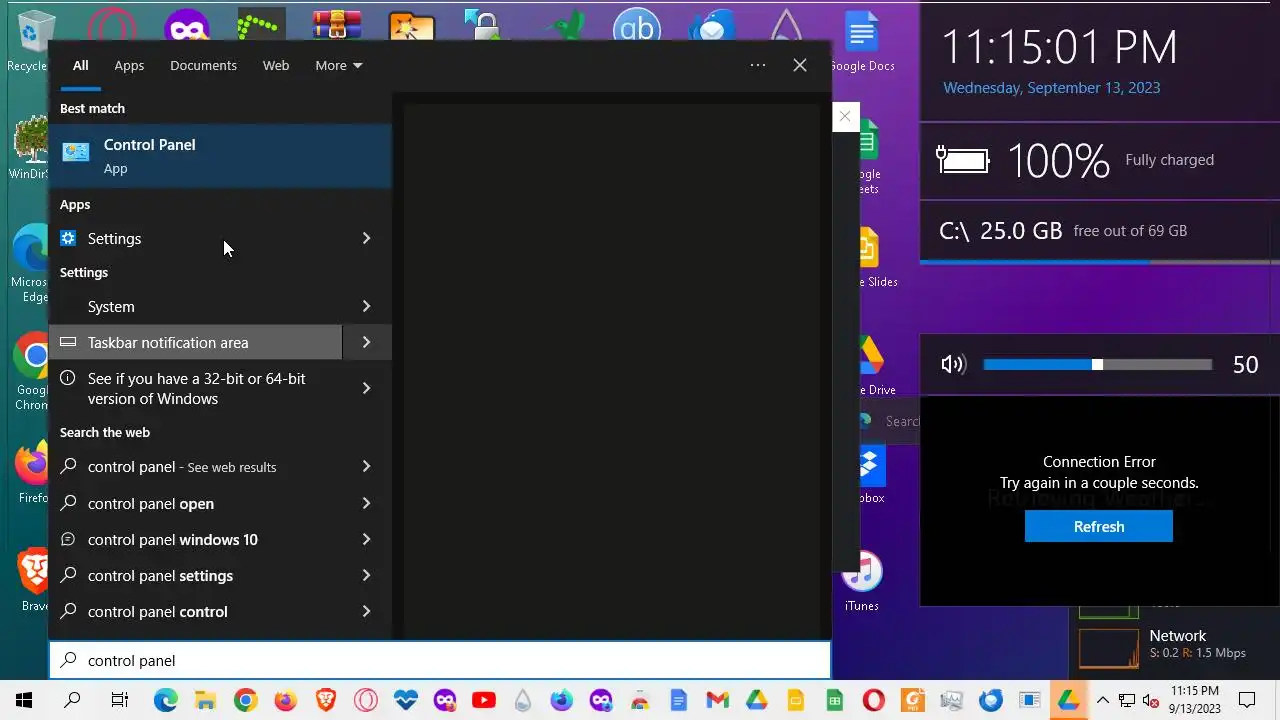Open YouTube from the taskbar
The width and height of the screenshot is (1280, 720).
click(483, 700)
